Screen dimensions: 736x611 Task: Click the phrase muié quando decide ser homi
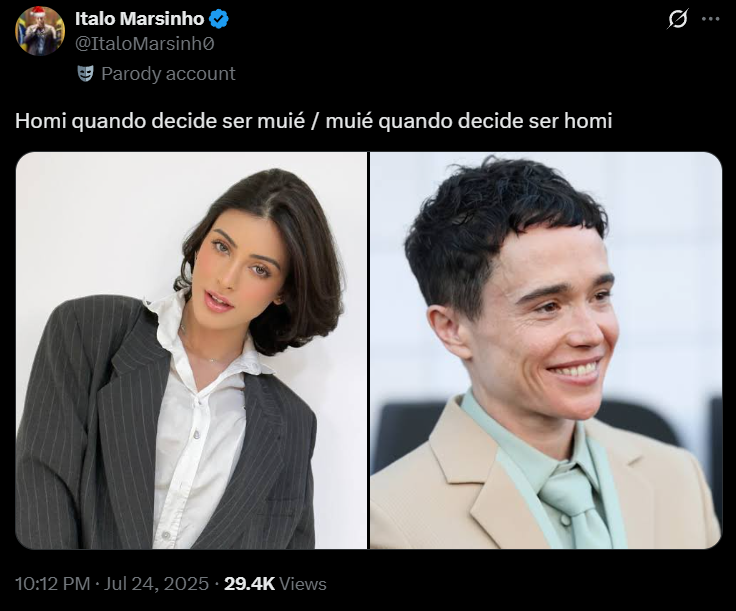tap(469, 121)
